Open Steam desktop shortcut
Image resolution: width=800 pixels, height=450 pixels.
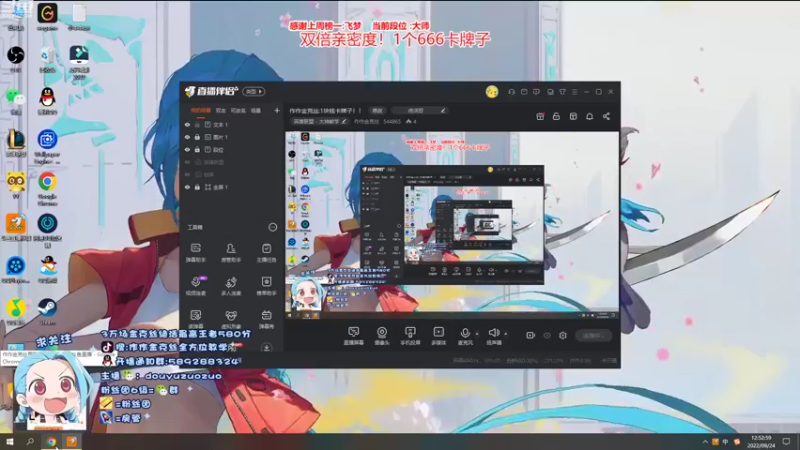point(47,312)
